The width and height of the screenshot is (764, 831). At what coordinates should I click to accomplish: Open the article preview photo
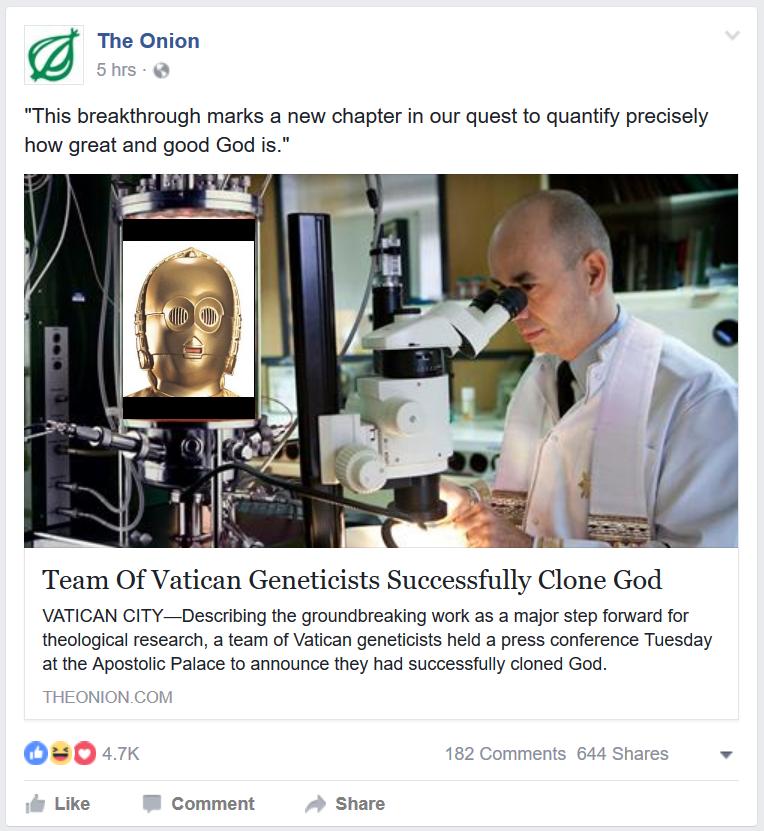(381, 360)
